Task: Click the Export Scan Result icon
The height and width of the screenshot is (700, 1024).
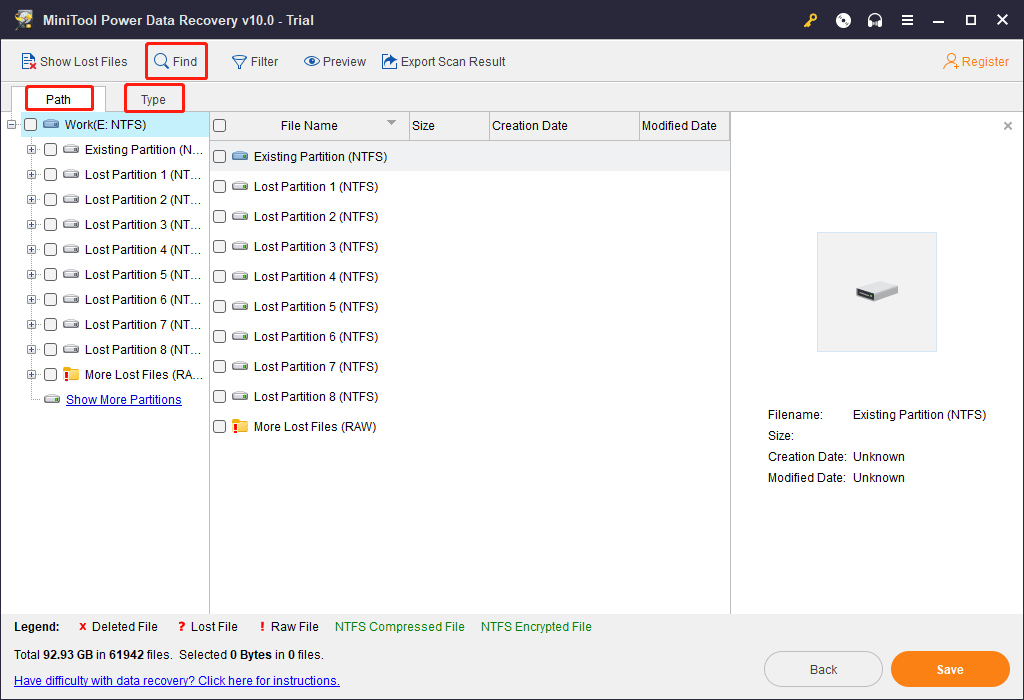Action: coord(389,61)
